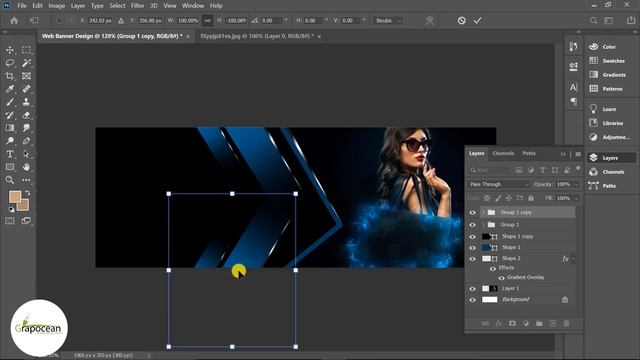The image size is (640, 360).
Task: Select the Path Selection tool
Action: click(x=26, y=154)
